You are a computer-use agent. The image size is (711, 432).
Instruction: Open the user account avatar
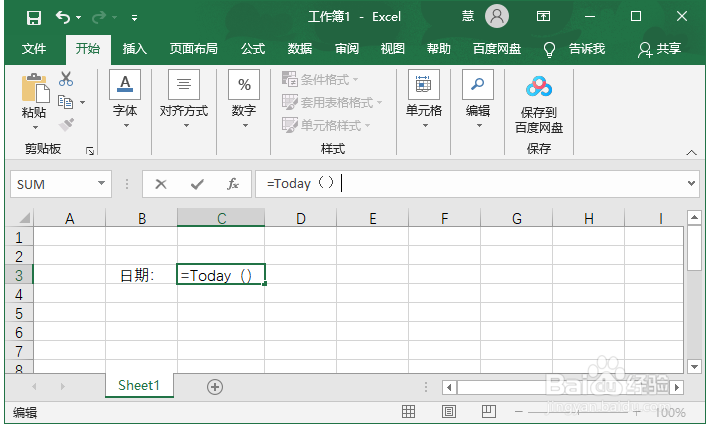(497, 16)
